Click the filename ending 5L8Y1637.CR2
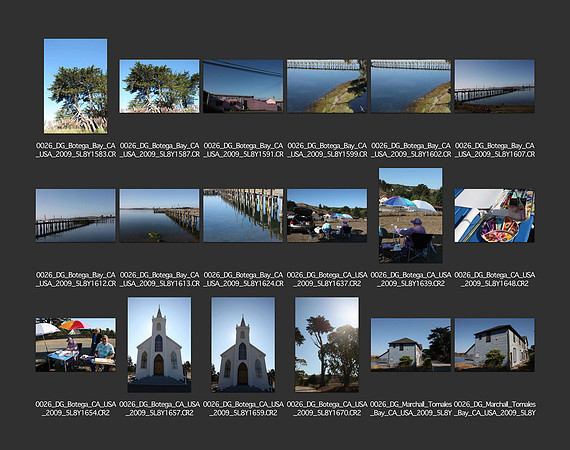The width and height of the screenshot is (570, 450). click(327, 279)
